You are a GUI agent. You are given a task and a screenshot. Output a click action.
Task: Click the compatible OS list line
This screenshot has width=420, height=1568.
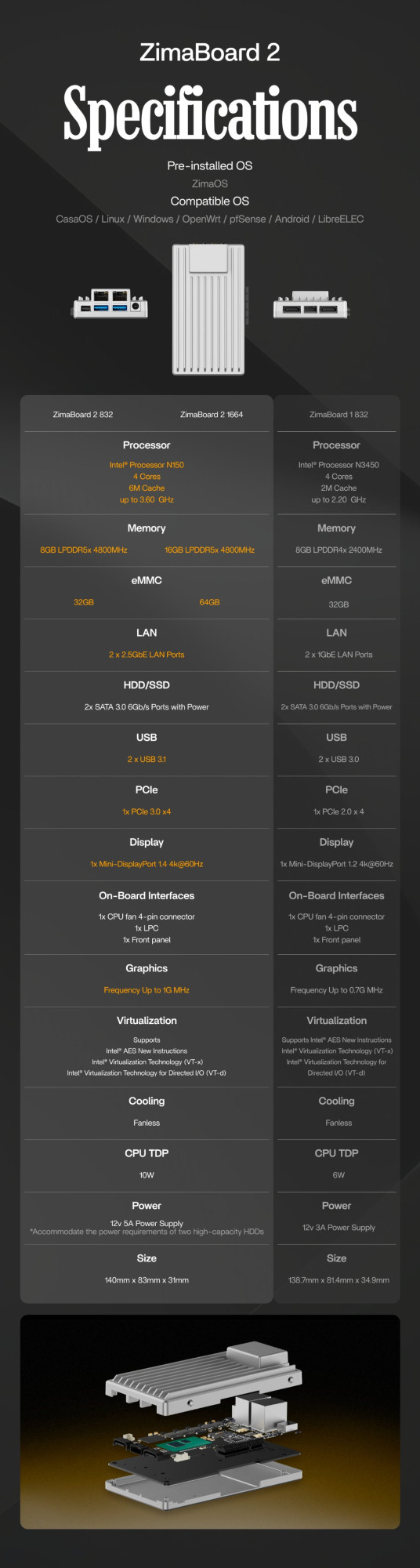click(210, 219)
